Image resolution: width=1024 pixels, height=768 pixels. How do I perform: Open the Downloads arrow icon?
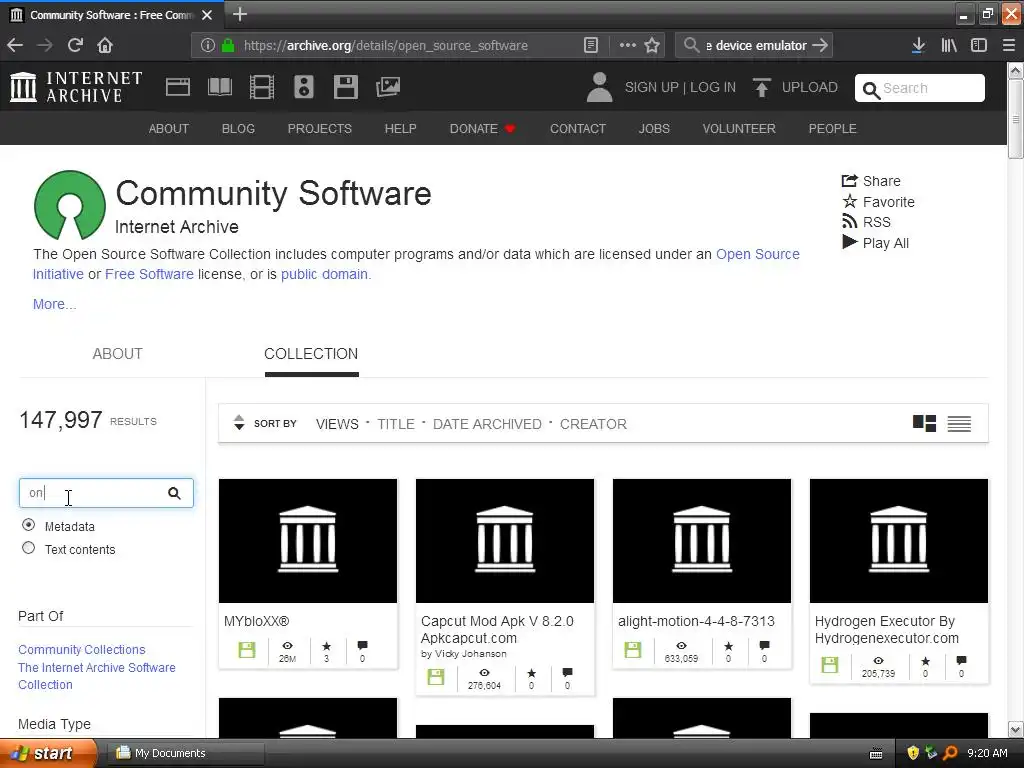918,45
